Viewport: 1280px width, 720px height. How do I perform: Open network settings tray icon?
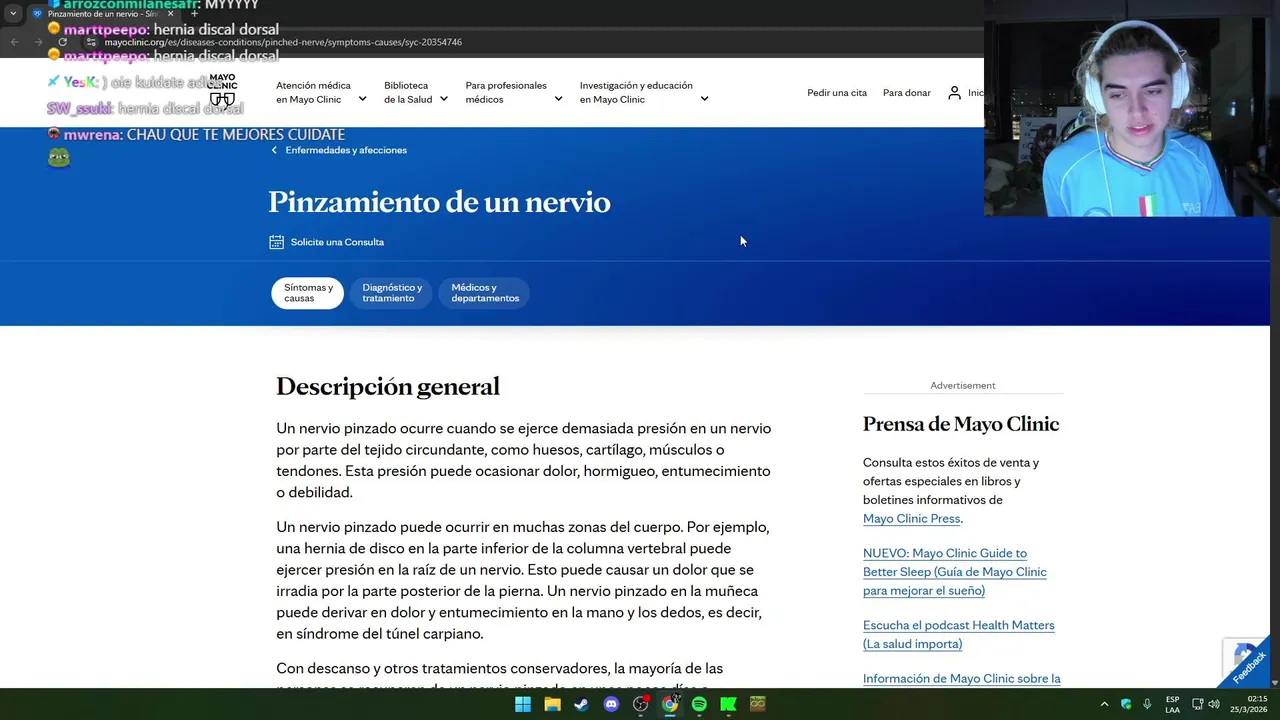[1197, 704]
